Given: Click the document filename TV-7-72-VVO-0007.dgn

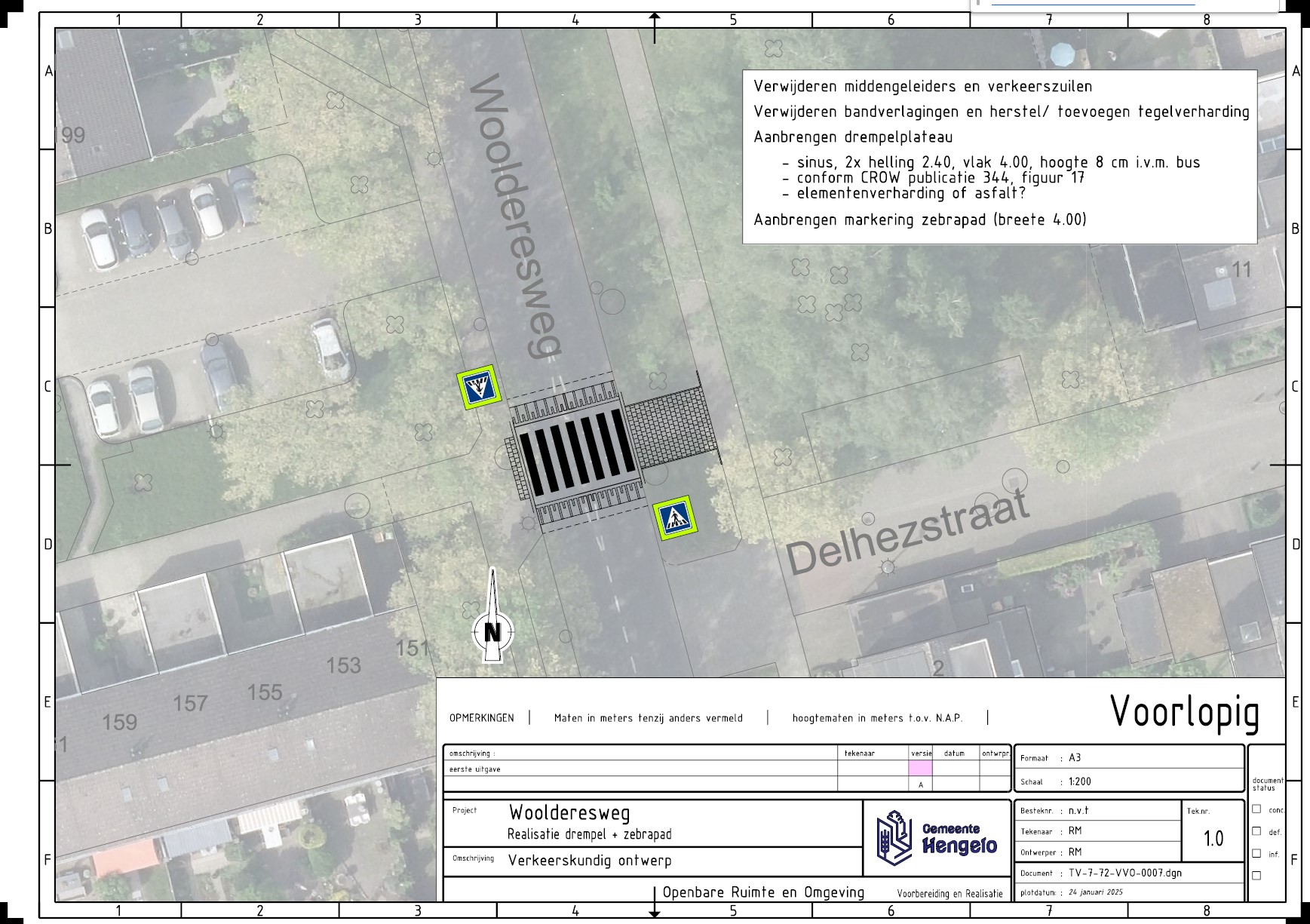Looking at the screenshot, I should click(1124, 873).
